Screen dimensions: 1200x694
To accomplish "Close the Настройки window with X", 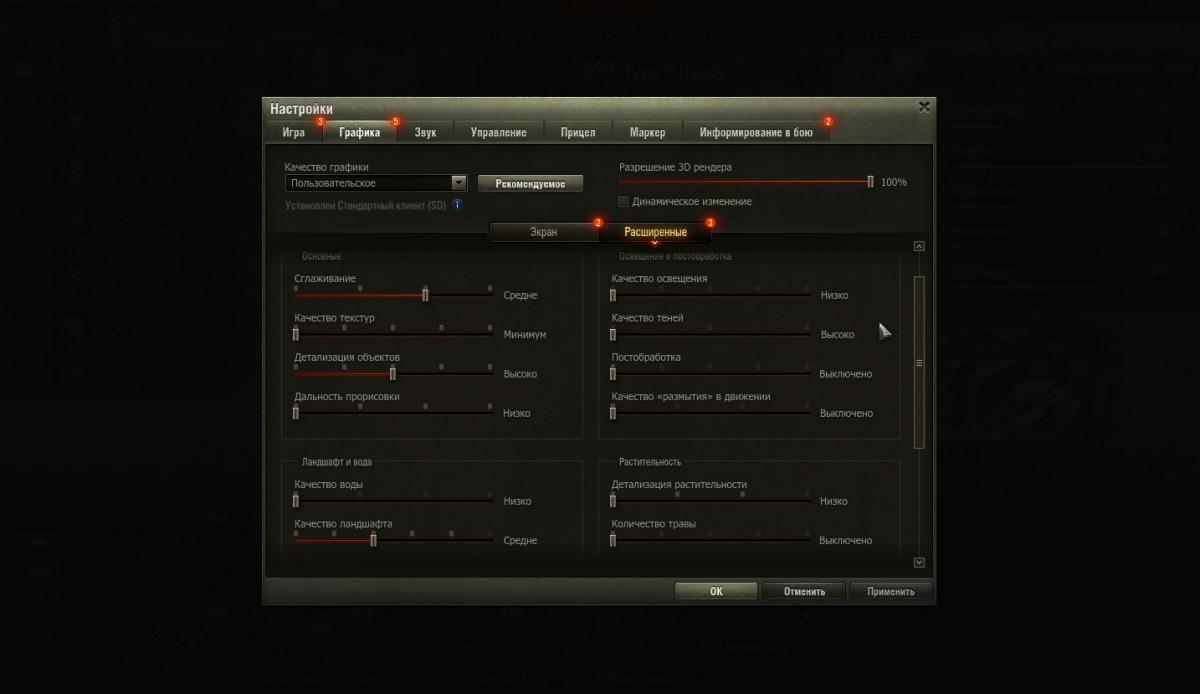I will 924,106.
